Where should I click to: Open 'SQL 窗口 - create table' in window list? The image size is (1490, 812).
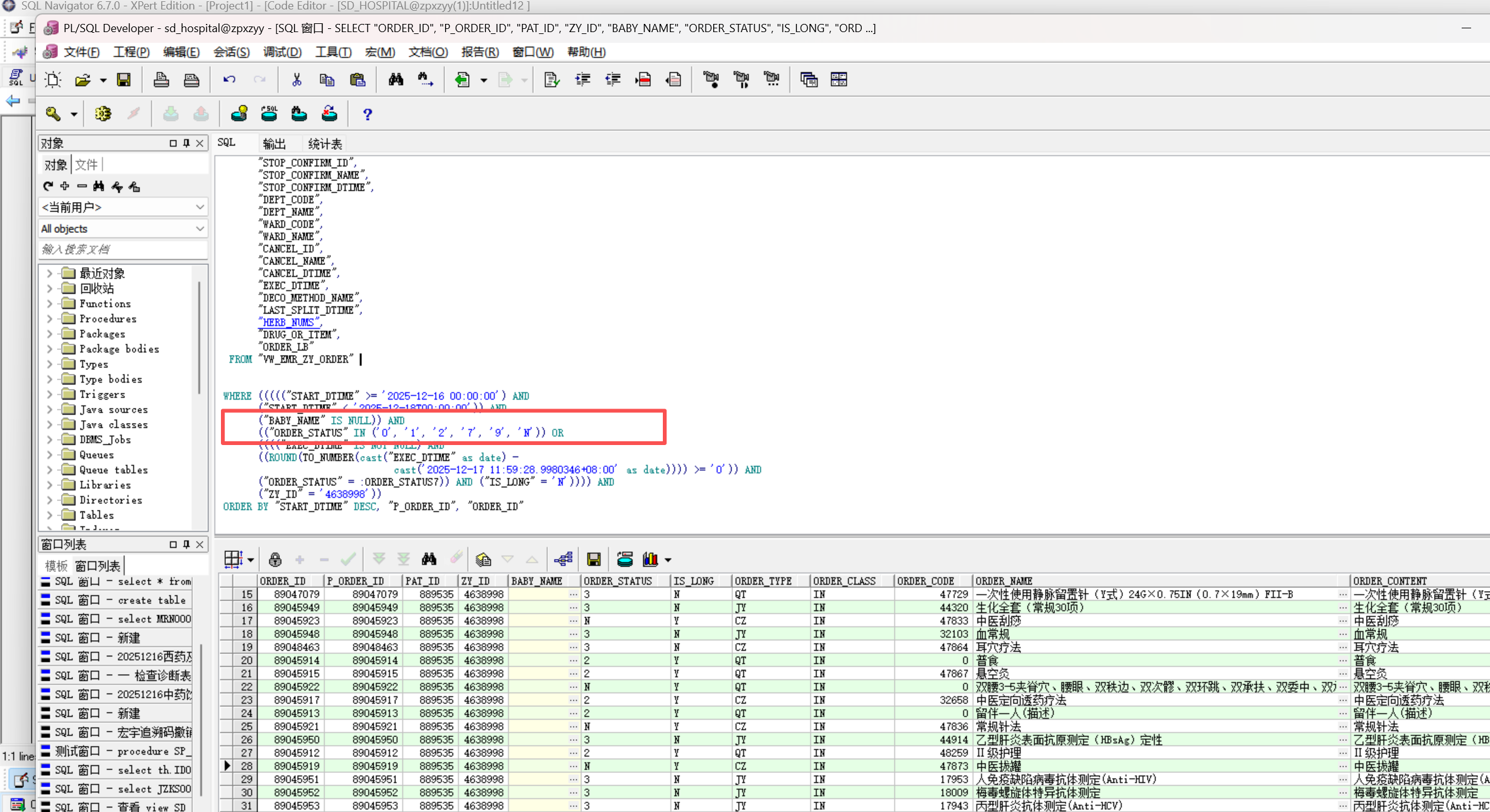point(120,600)
